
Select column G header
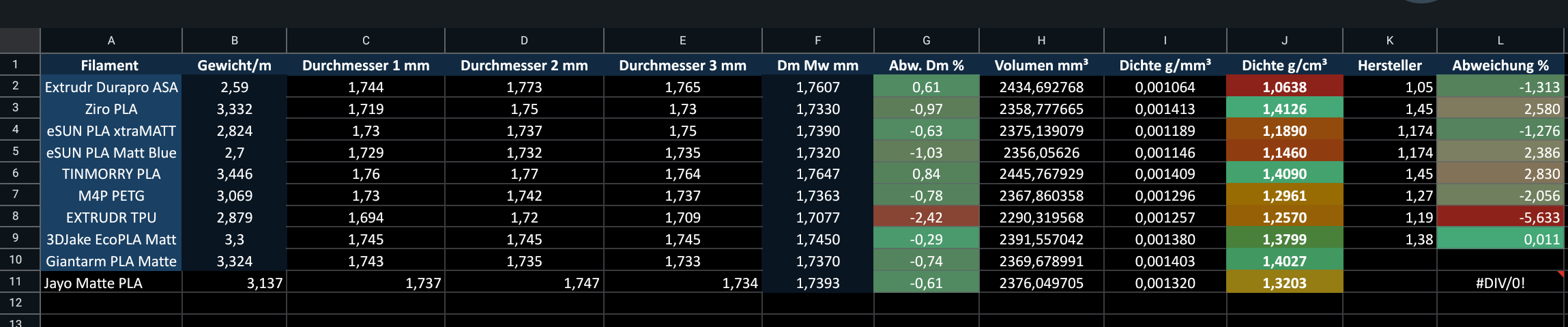tap(926, 40)
